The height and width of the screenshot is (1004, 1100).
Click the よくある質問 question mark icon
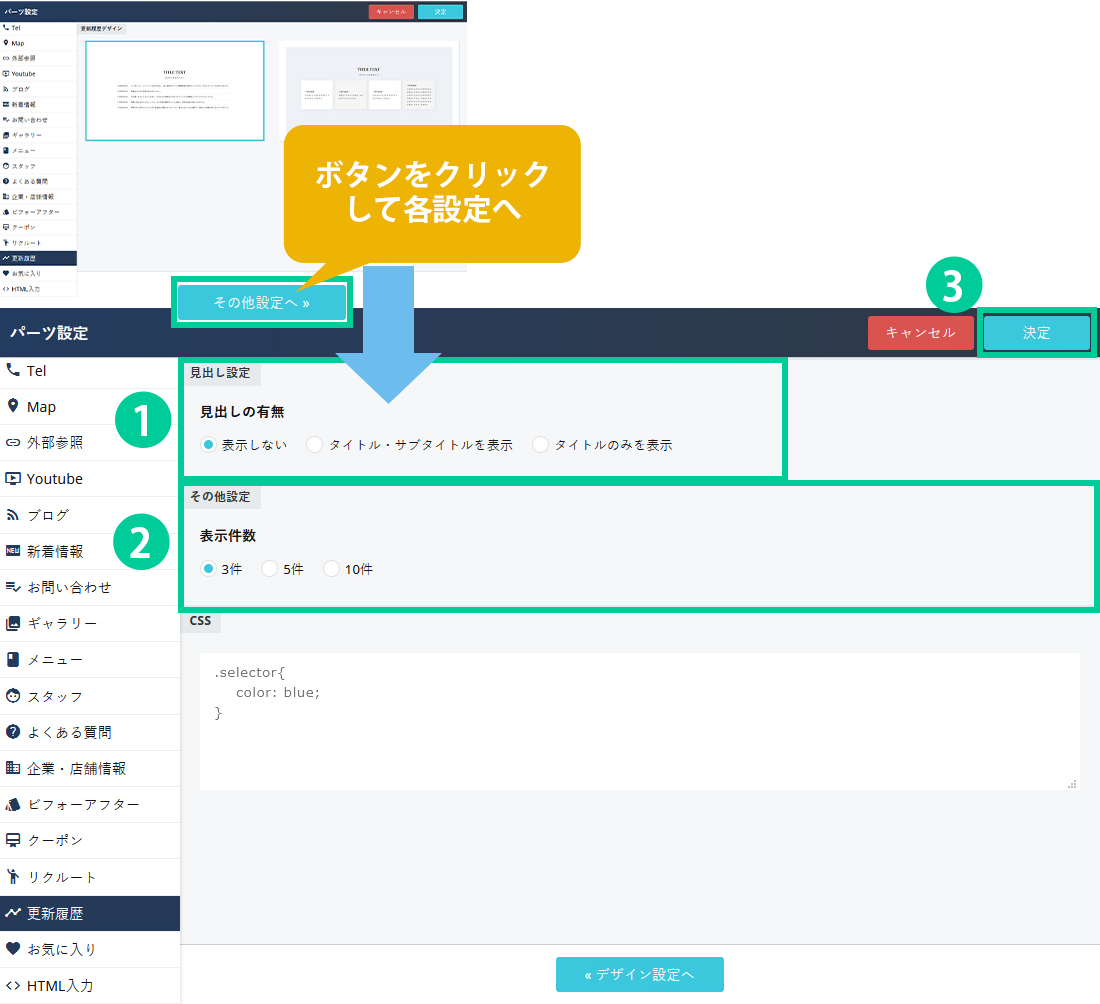click(13, 732)
